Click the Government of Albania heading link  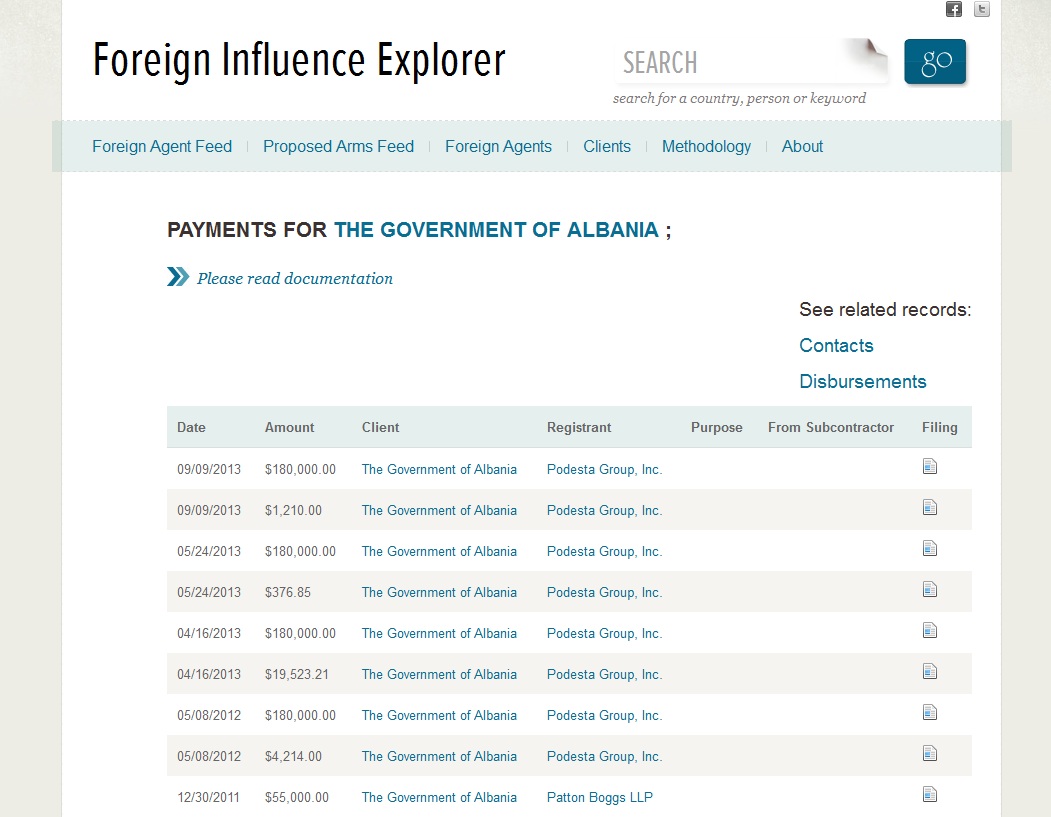(x=496, y=230)
